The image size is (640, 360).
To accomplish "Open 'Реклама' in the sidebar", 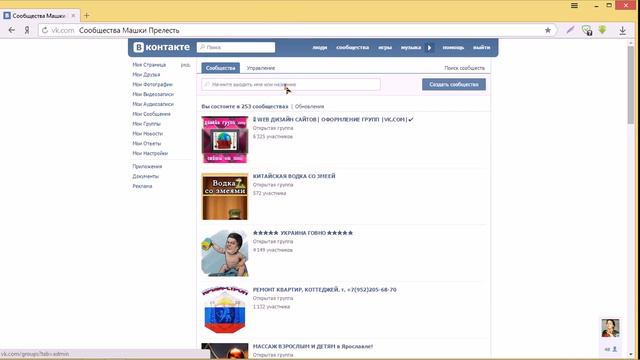I will tap(142, 186).
